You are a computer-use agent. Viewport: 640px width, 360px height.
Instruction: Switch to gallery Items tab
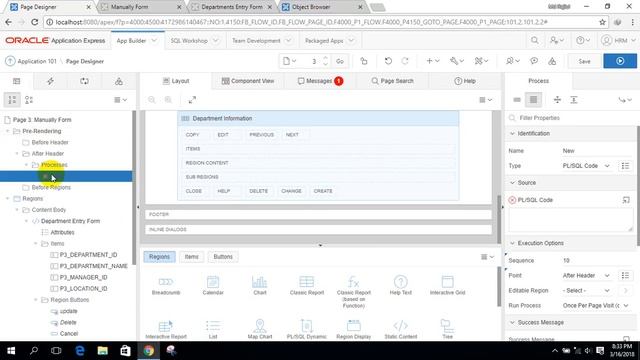191,257
